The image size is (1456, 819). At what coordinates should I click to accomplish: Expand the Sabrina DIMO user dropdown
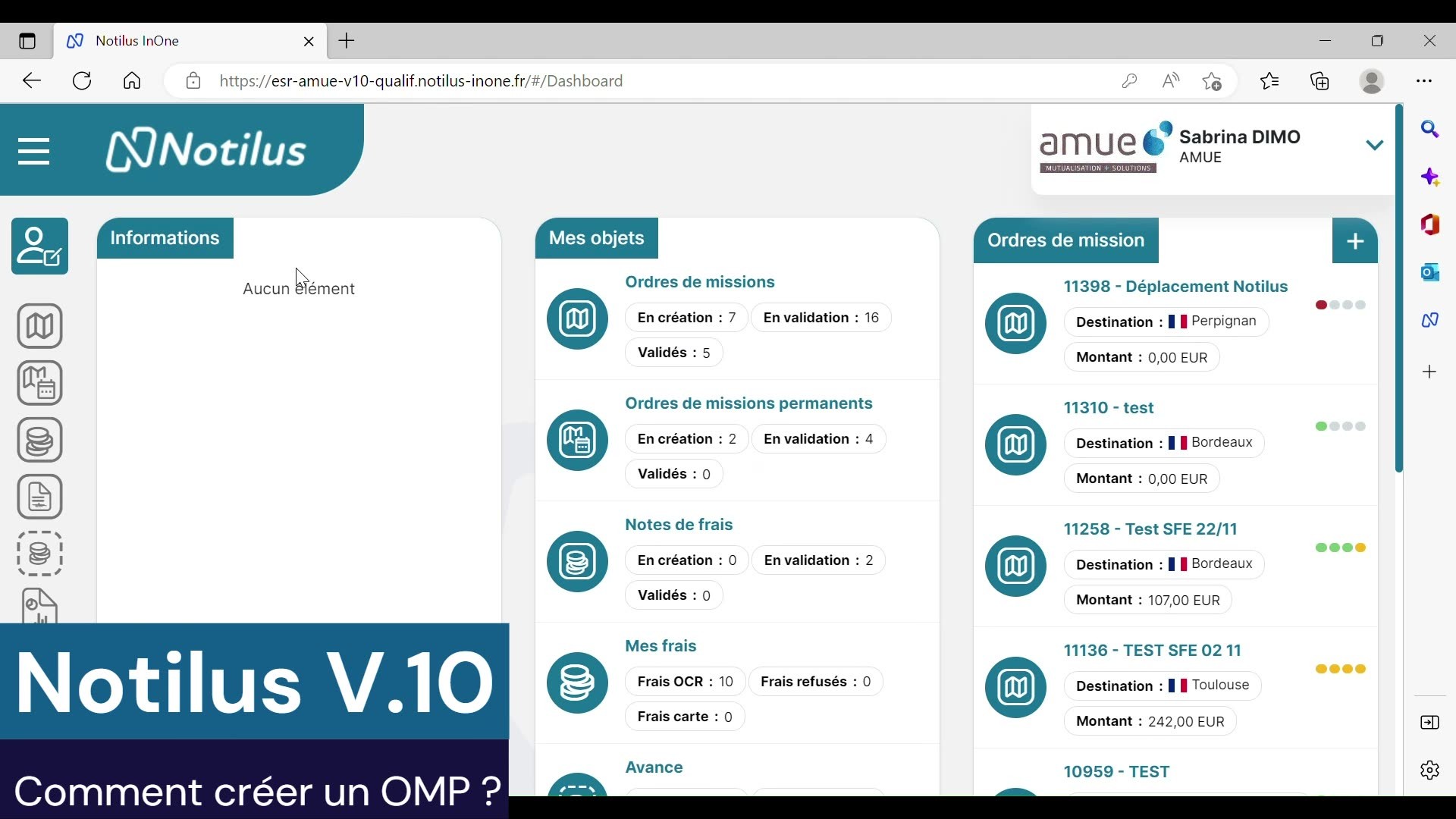click(x=1374, y=145)
